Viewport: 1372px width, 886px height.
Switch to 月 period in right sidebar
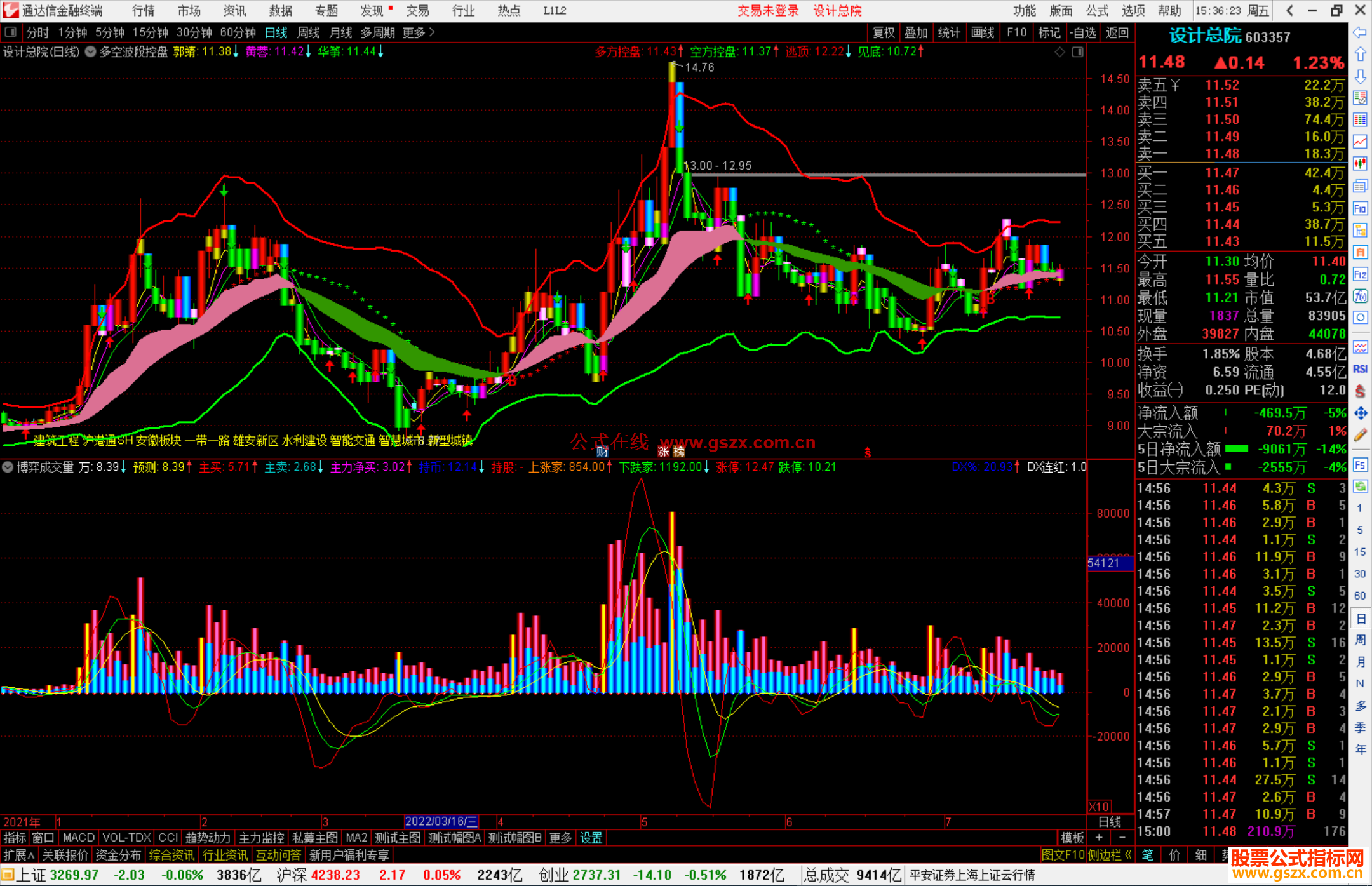click(x=1360, y=662)
